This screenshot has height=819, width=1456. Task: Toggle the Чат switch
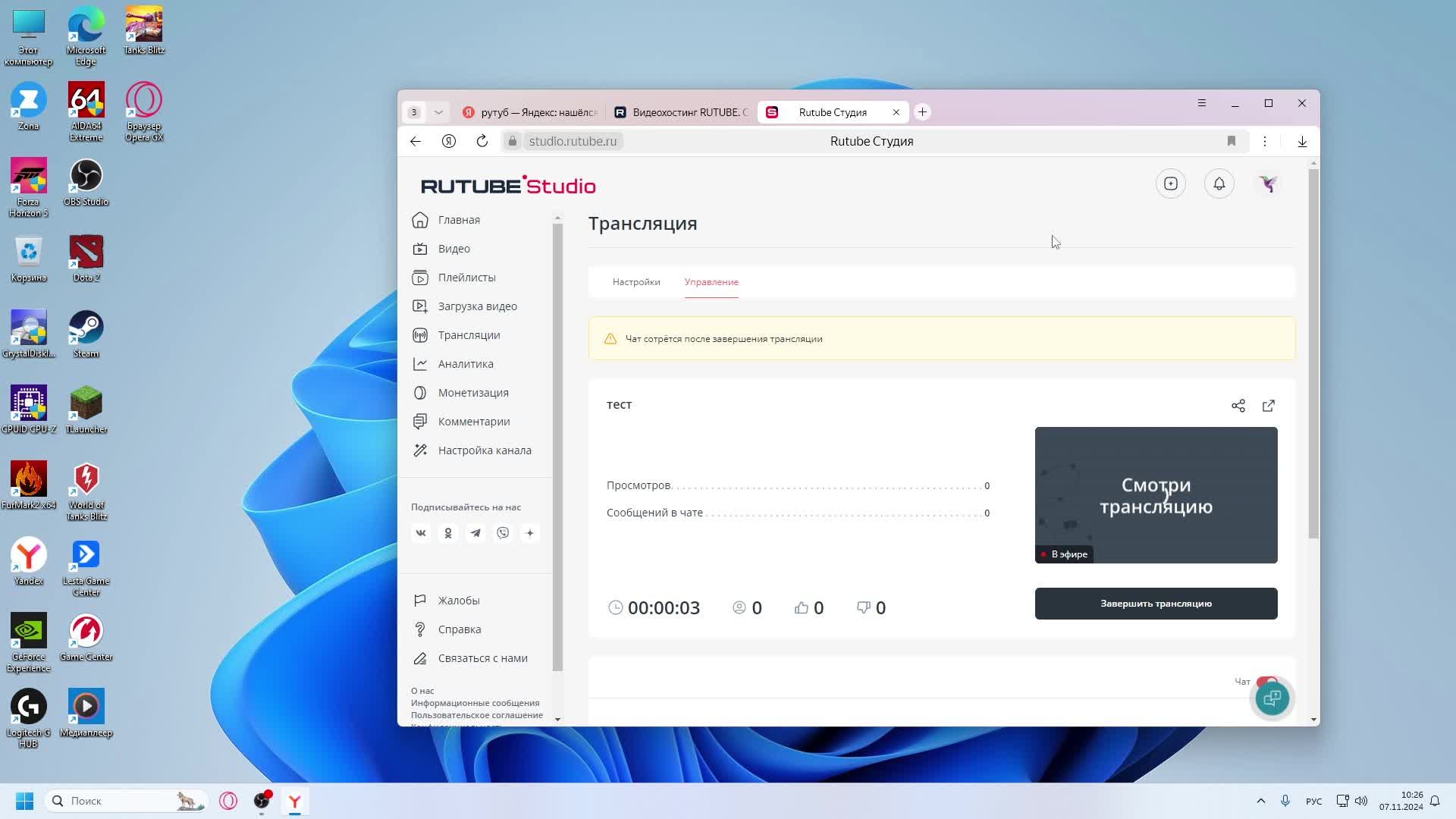tap(1266, 682)
